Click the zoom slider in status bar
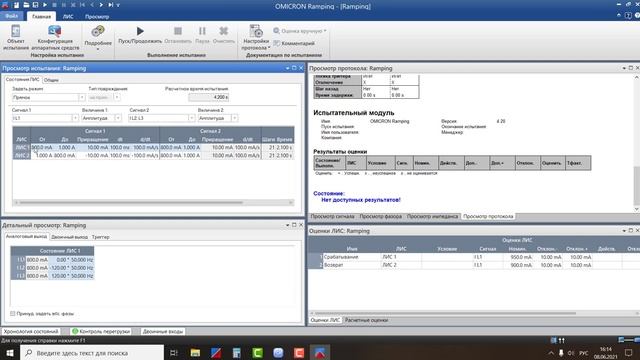Image resolution: width=640 pixels, height=360 pixels. (629, 340)
